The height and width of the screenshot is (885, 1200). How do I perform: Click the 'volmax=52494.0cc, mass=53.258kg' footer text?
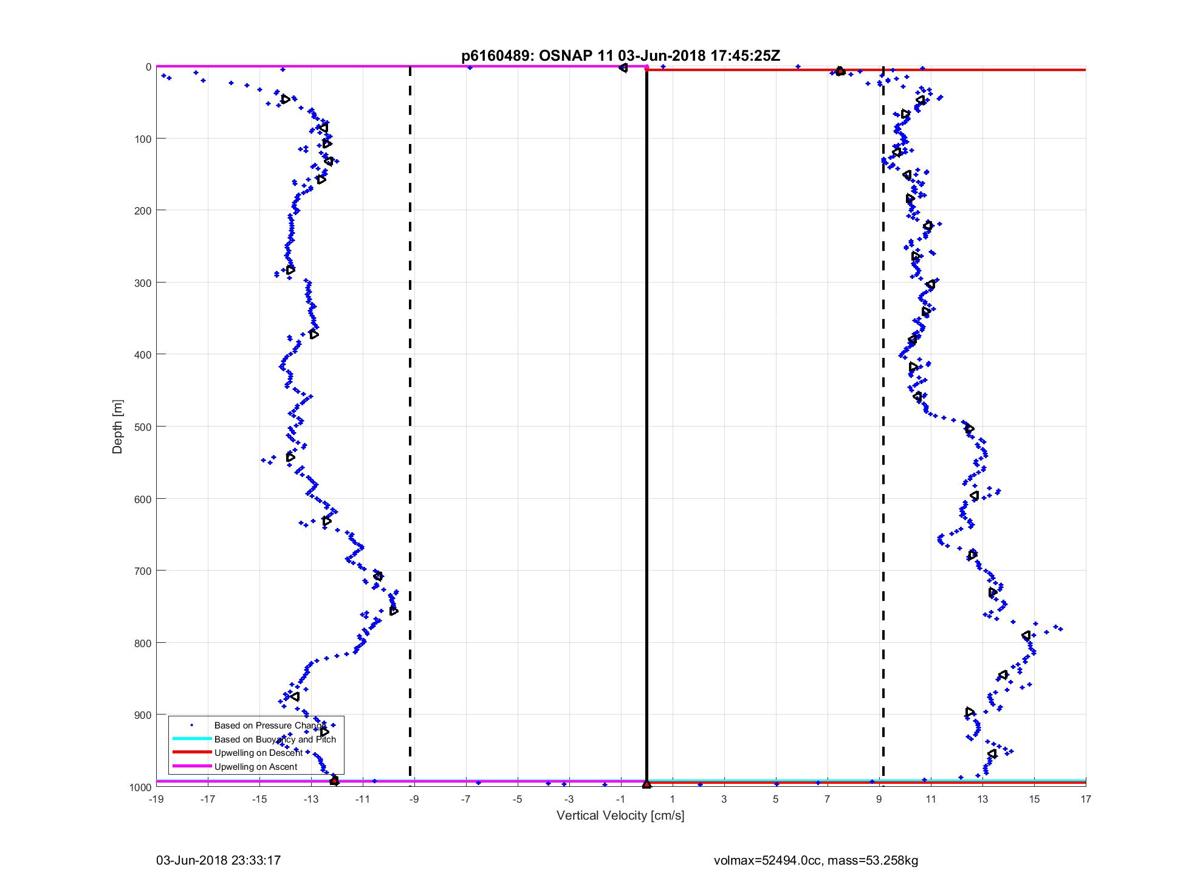815,860
